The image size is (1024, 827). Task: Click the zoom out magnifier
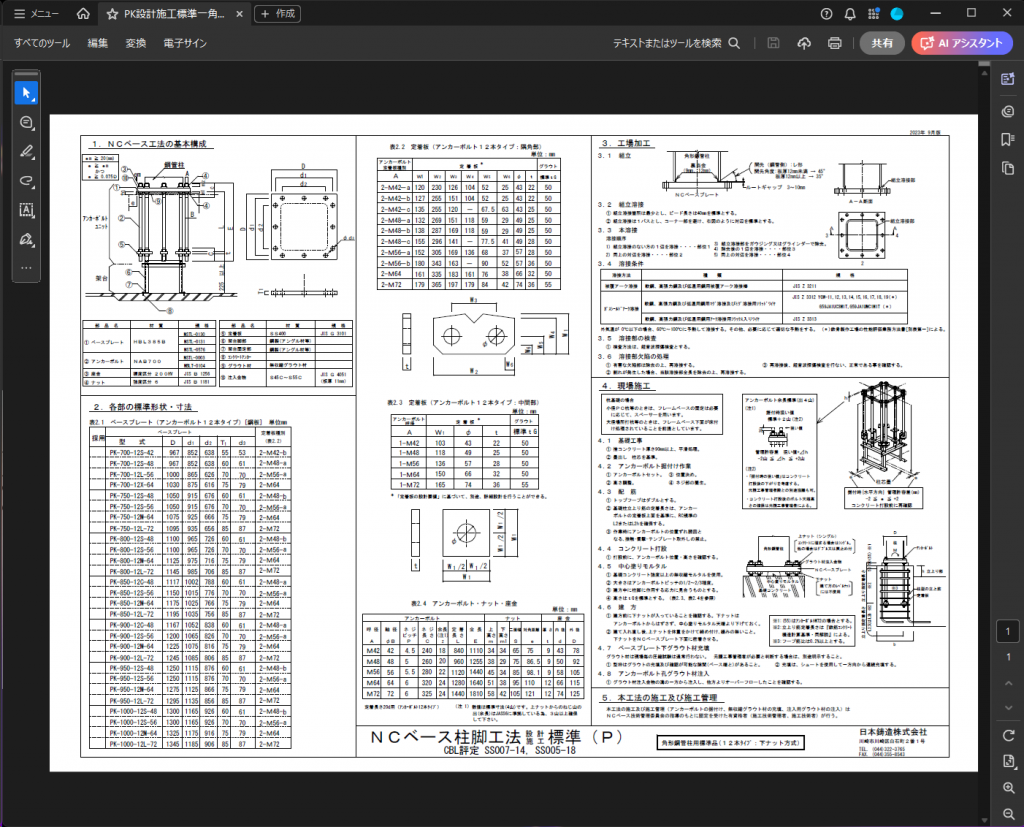(x=1008, y=814)
